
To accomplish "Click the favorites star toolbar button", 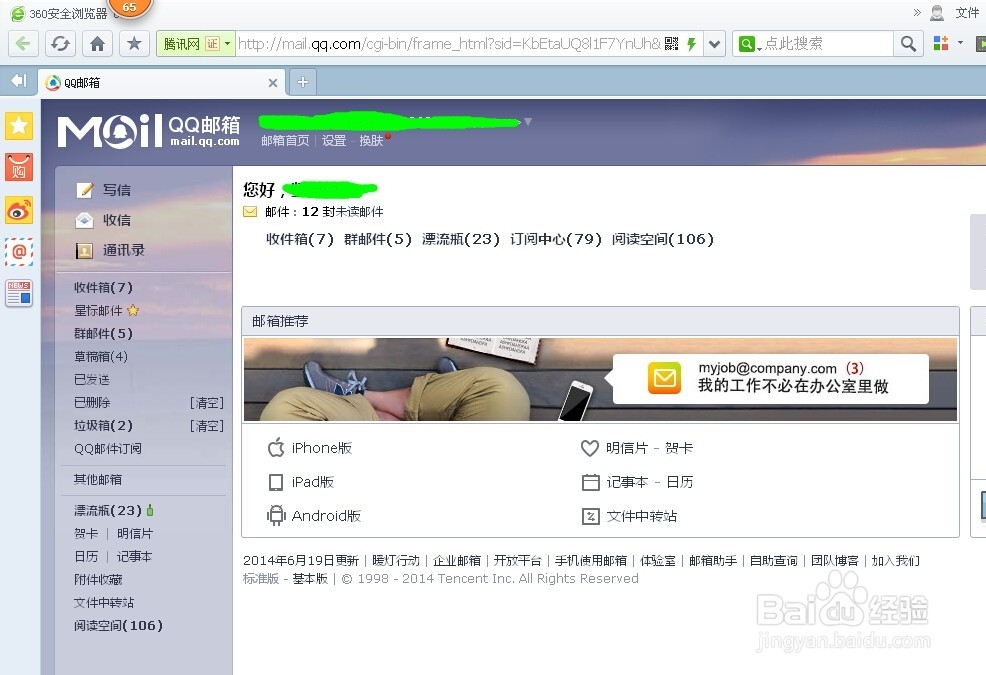I will (x=134, y=43).
